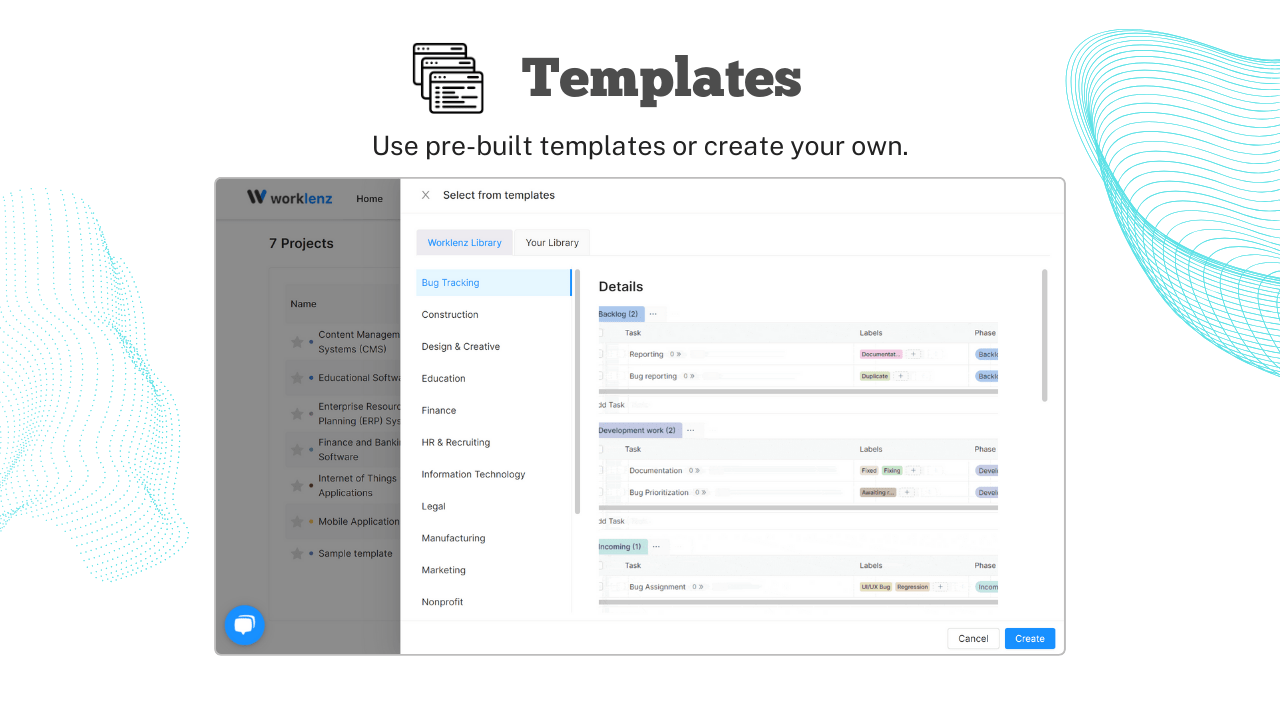Select the Information Technology template
The height and width of the screenshot is (720, 1280).
(x=493, y=475)
